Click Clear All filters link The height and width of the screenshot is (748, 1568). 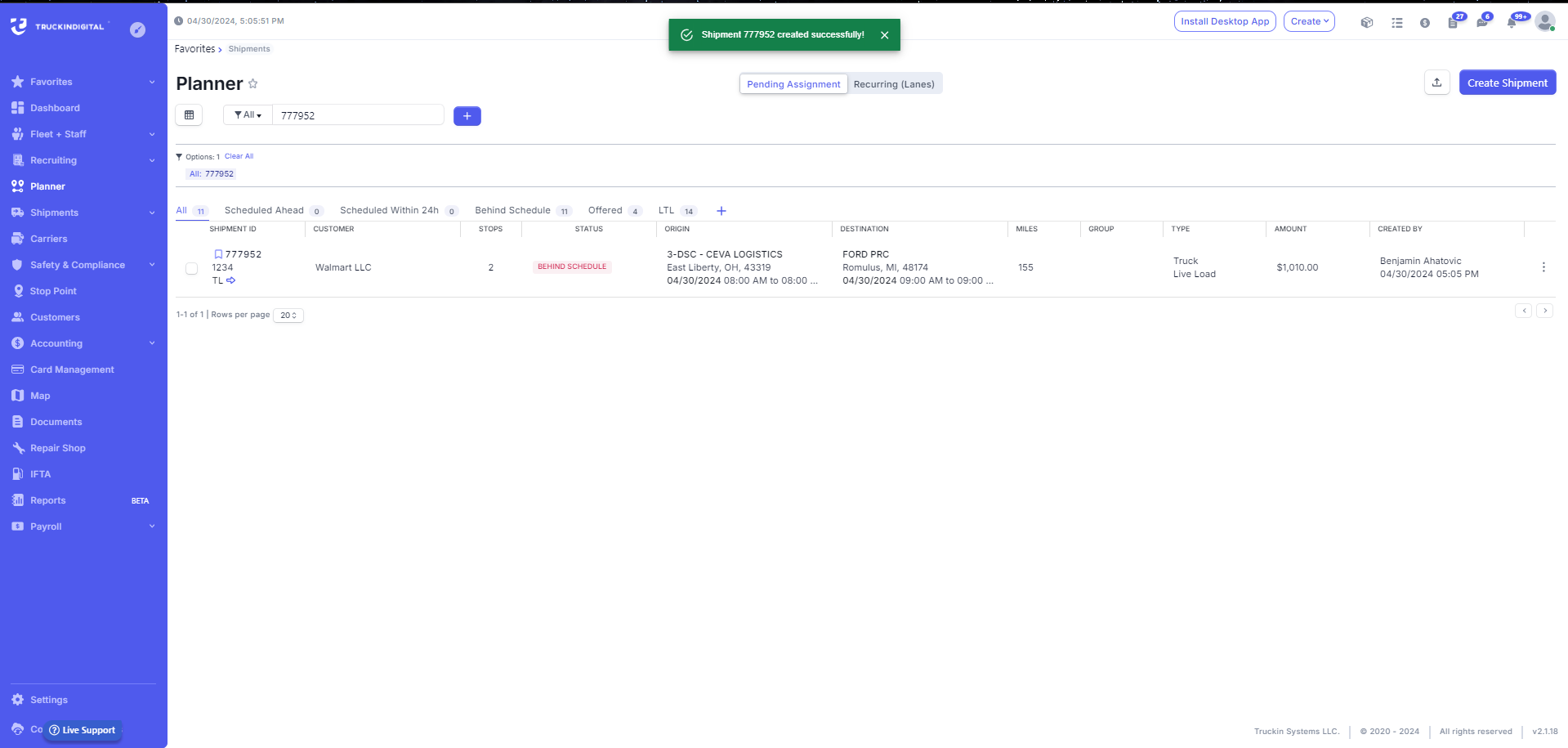(x=239, y=156)
